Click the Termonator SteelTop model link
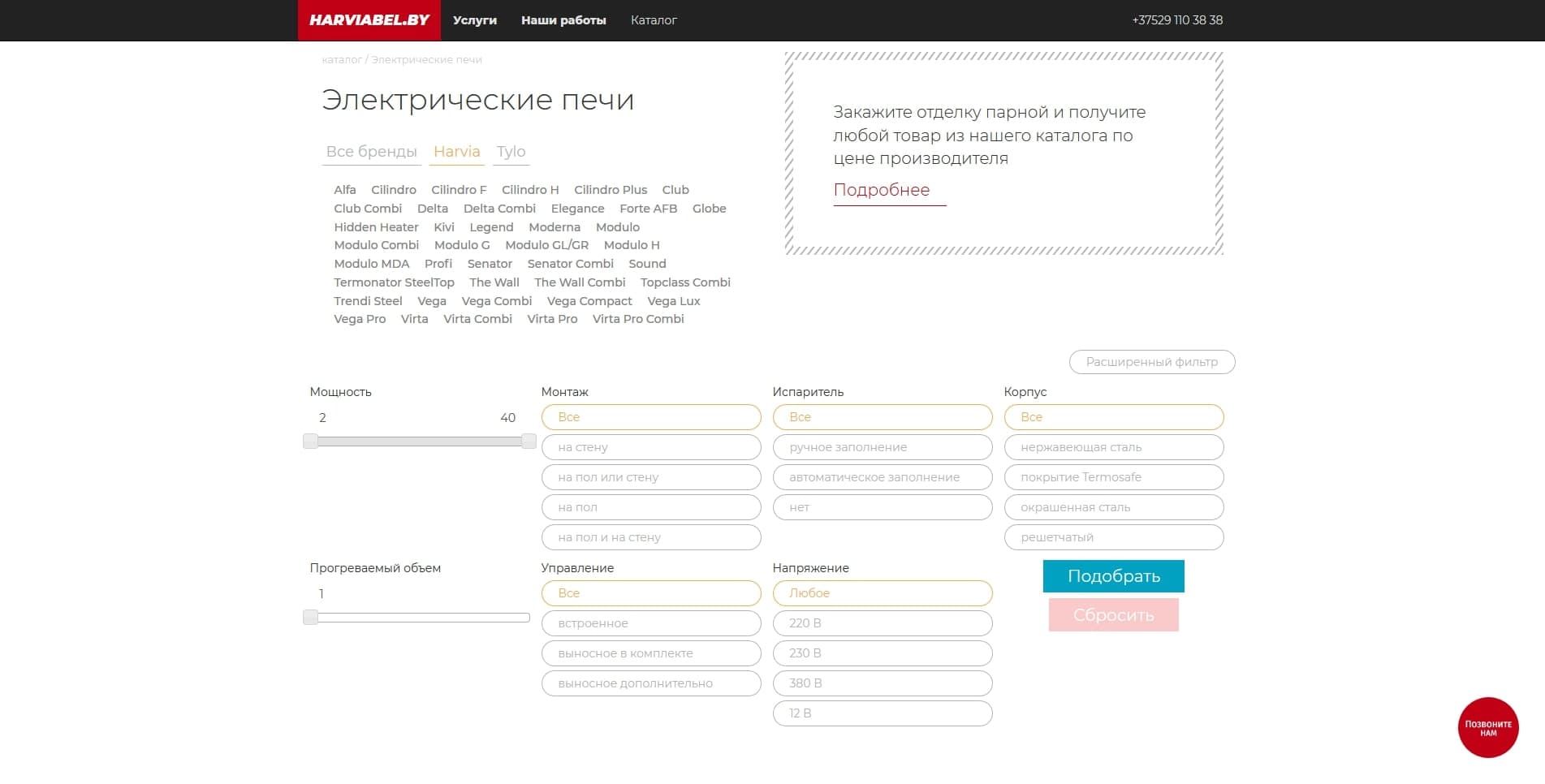1545x784 pixels. pos(394,282)
